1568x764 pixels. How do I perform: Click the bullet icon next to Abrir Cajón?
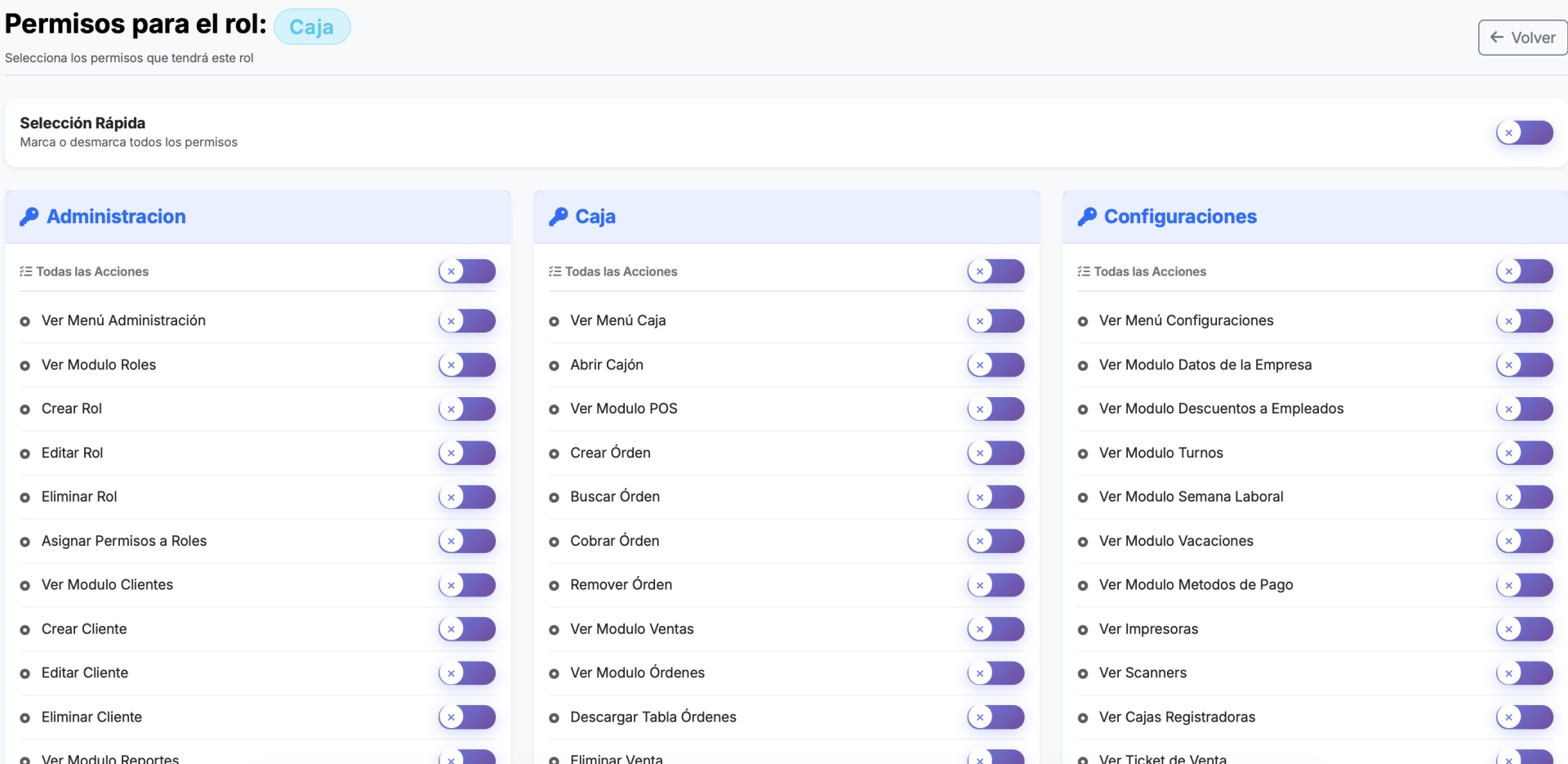point(554,365)
